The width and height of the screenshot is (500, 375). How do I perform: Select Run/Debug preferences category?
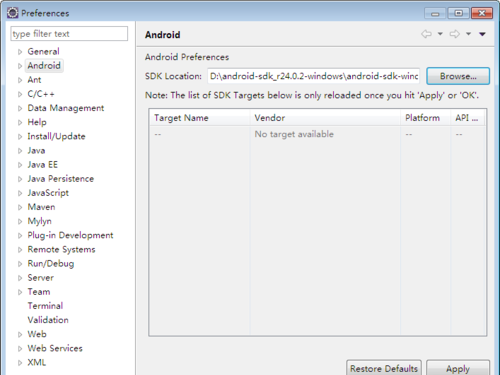pyautogui.click(x=51, y=264)
